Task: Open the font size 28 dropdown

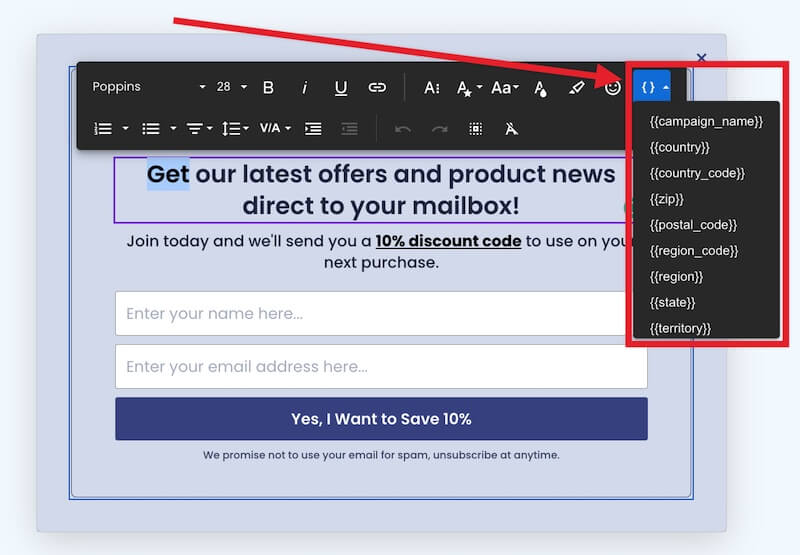Action: (x=232, y=87)
